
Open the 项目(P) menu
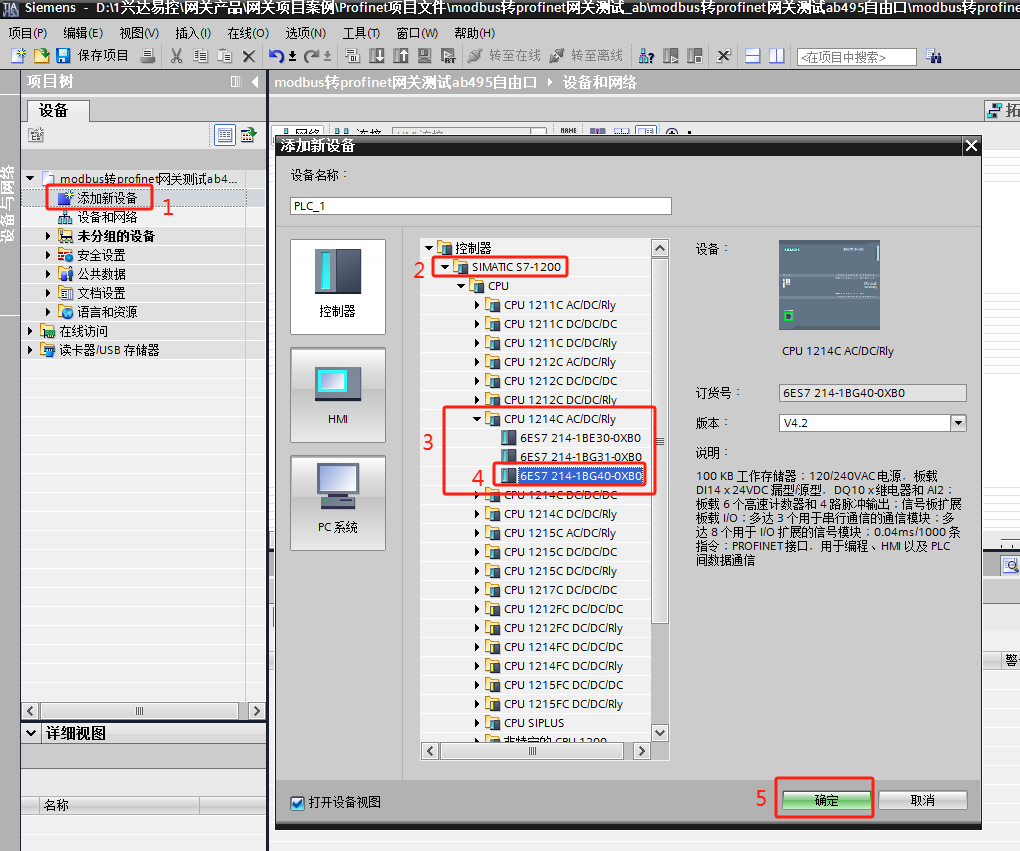28,33
